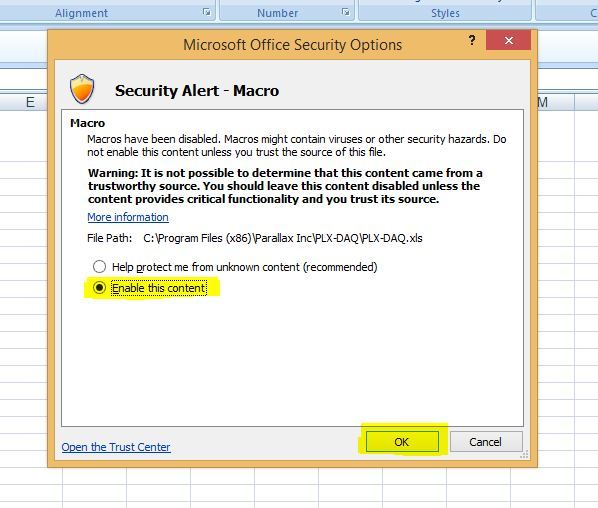Open Alignment group dialog launcher

(206, 12)
